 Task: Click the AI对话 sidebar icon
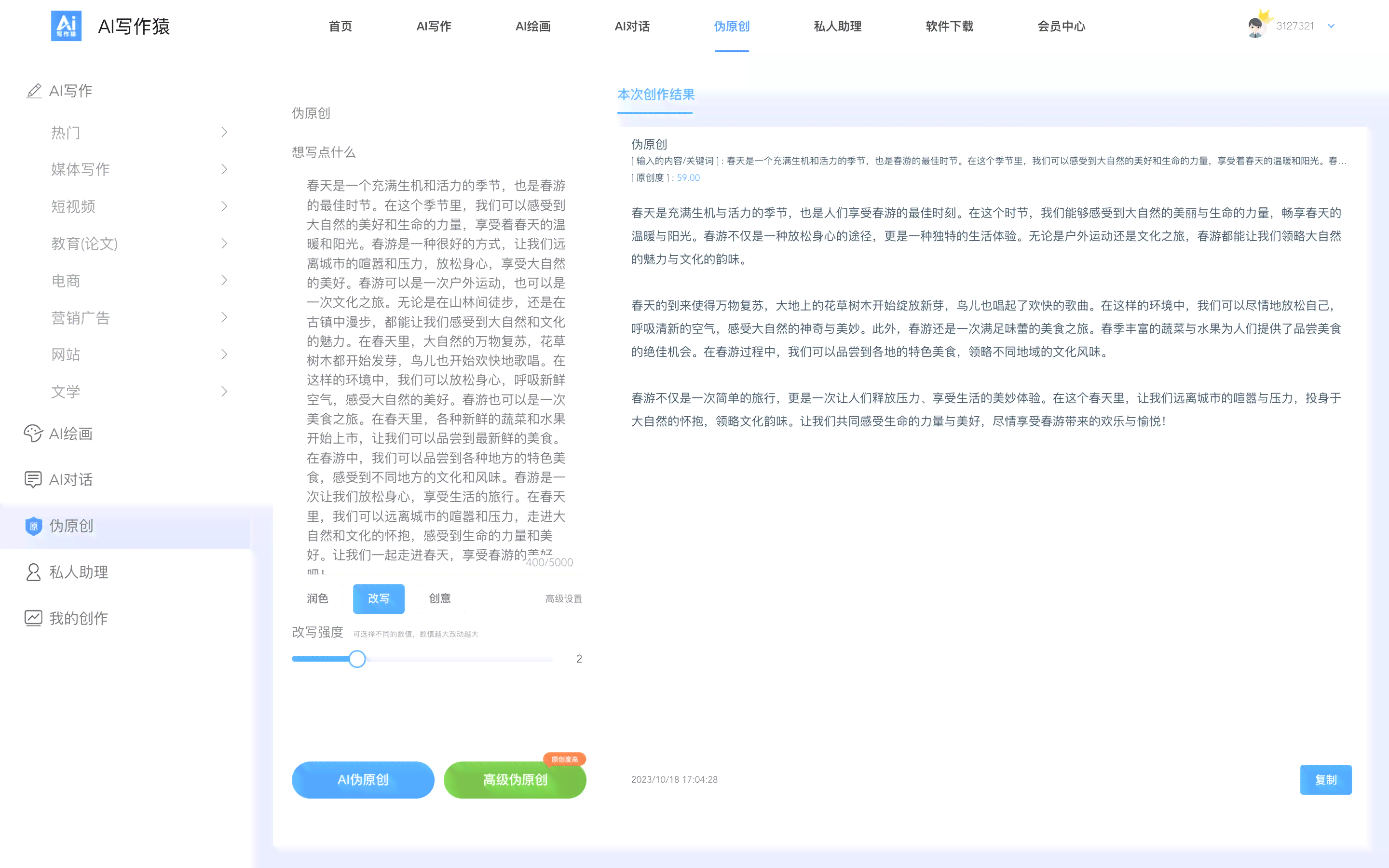coord(32,479)
